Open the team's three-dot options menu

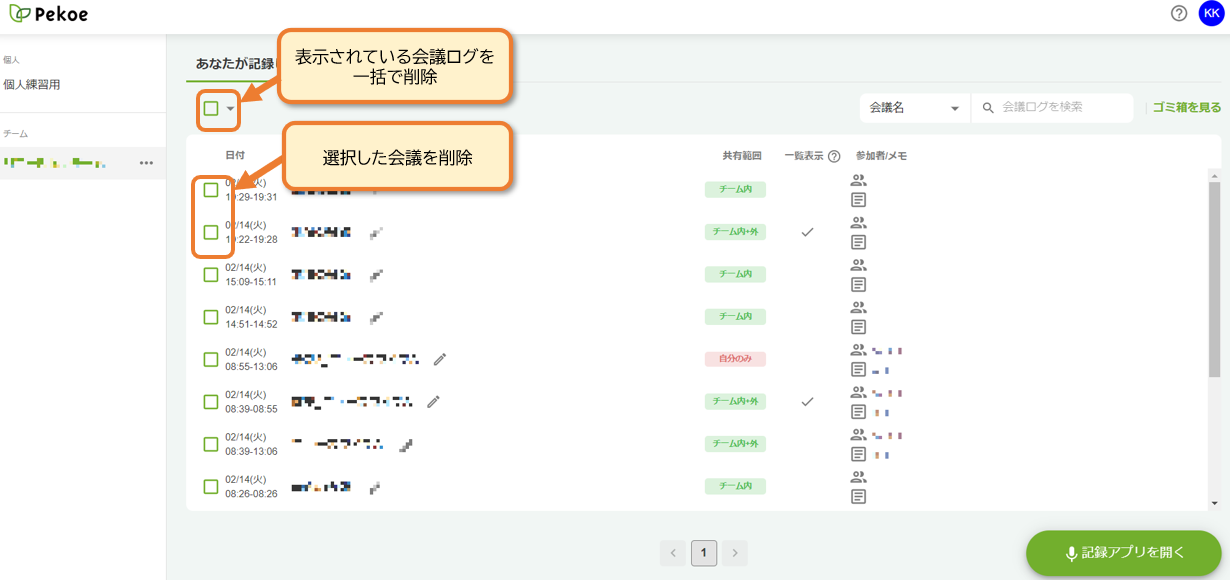[146, 163]
